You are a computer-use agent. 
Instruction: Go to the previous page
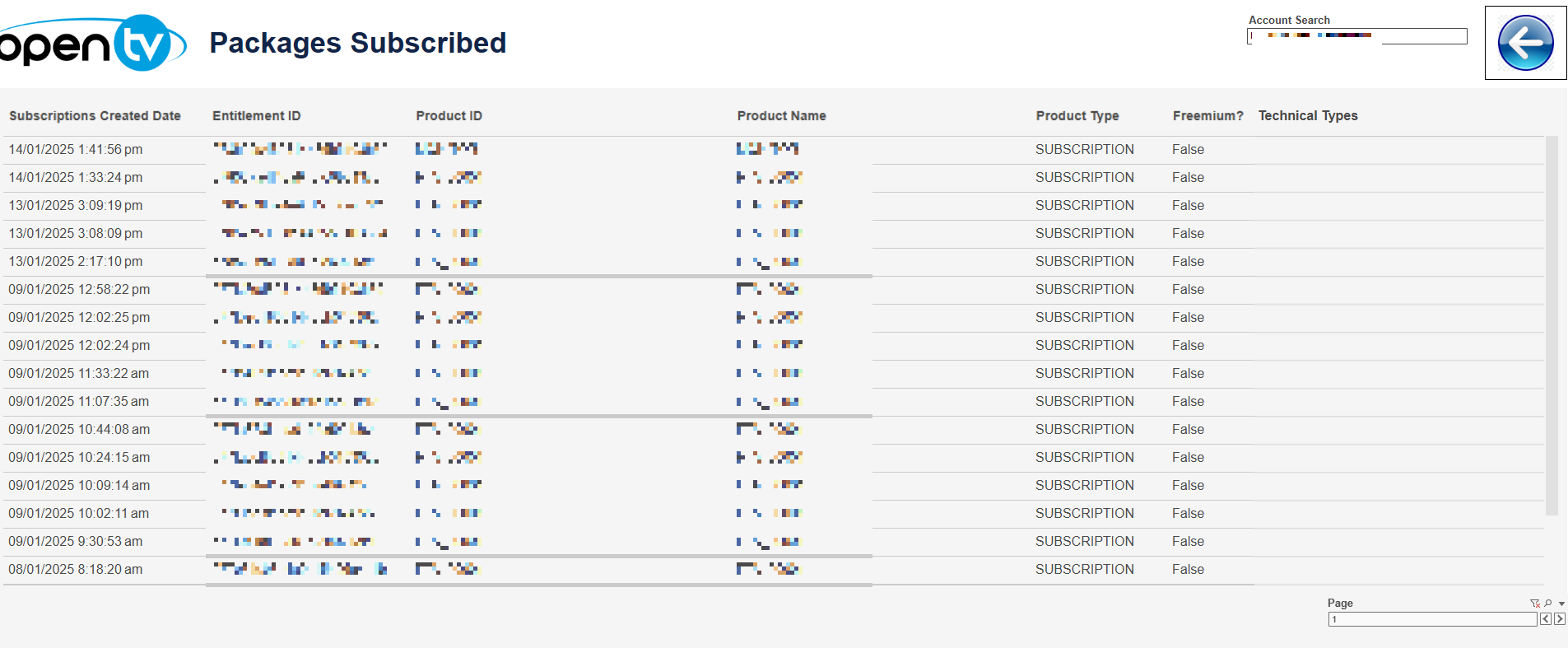point(1546,619)
